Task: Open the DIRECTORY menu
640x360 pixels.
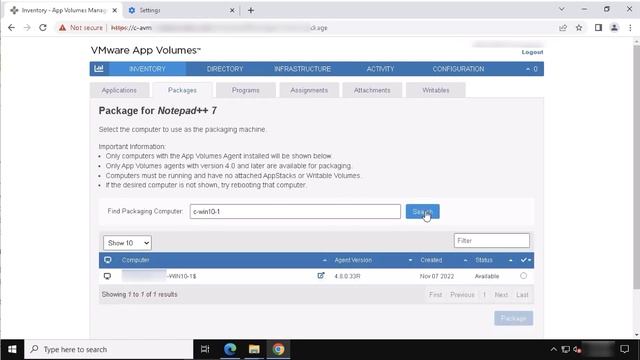Action: [225, 69]
